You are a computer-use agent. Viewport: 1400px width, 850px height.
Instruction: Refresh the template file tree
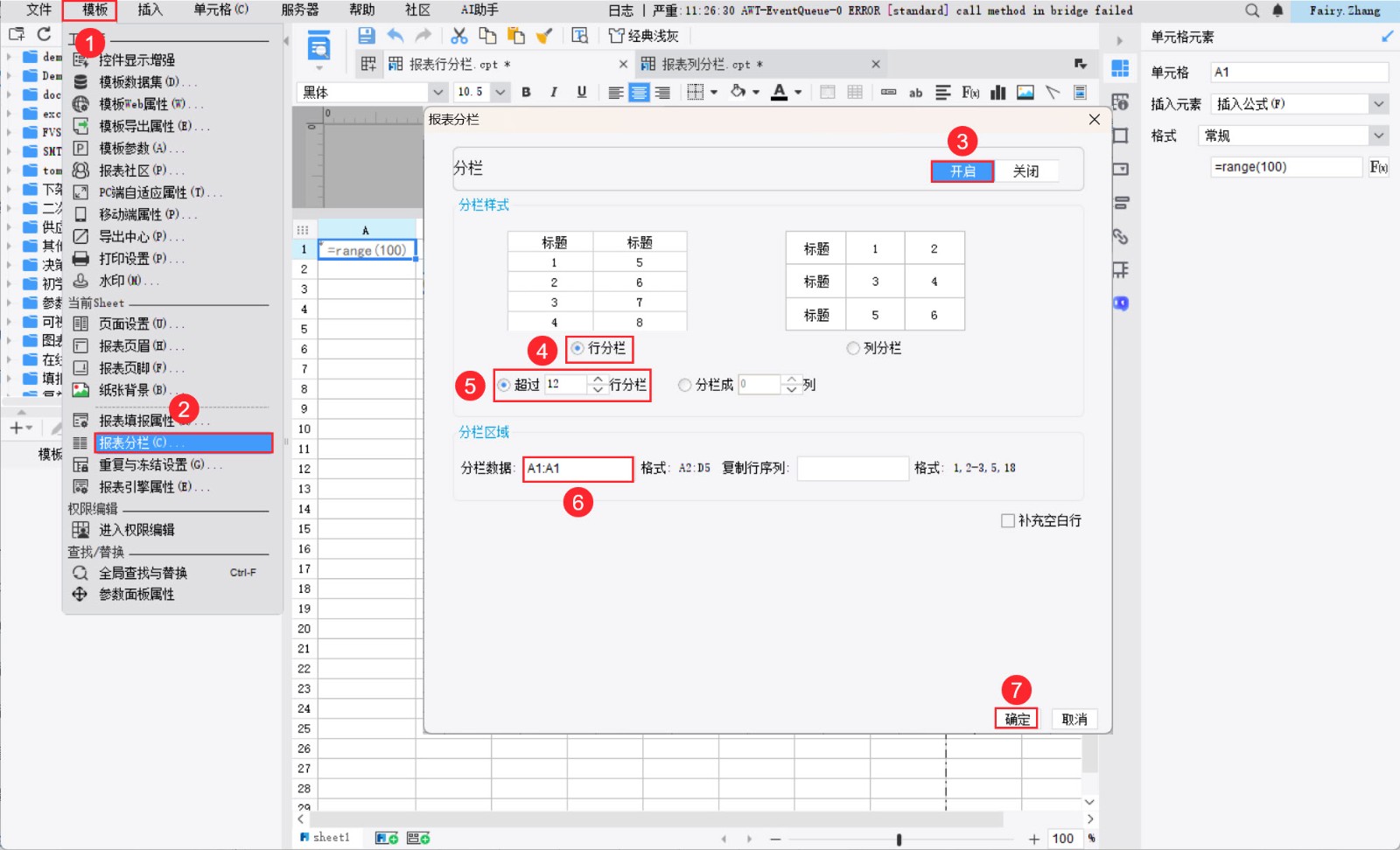[45, 34]
